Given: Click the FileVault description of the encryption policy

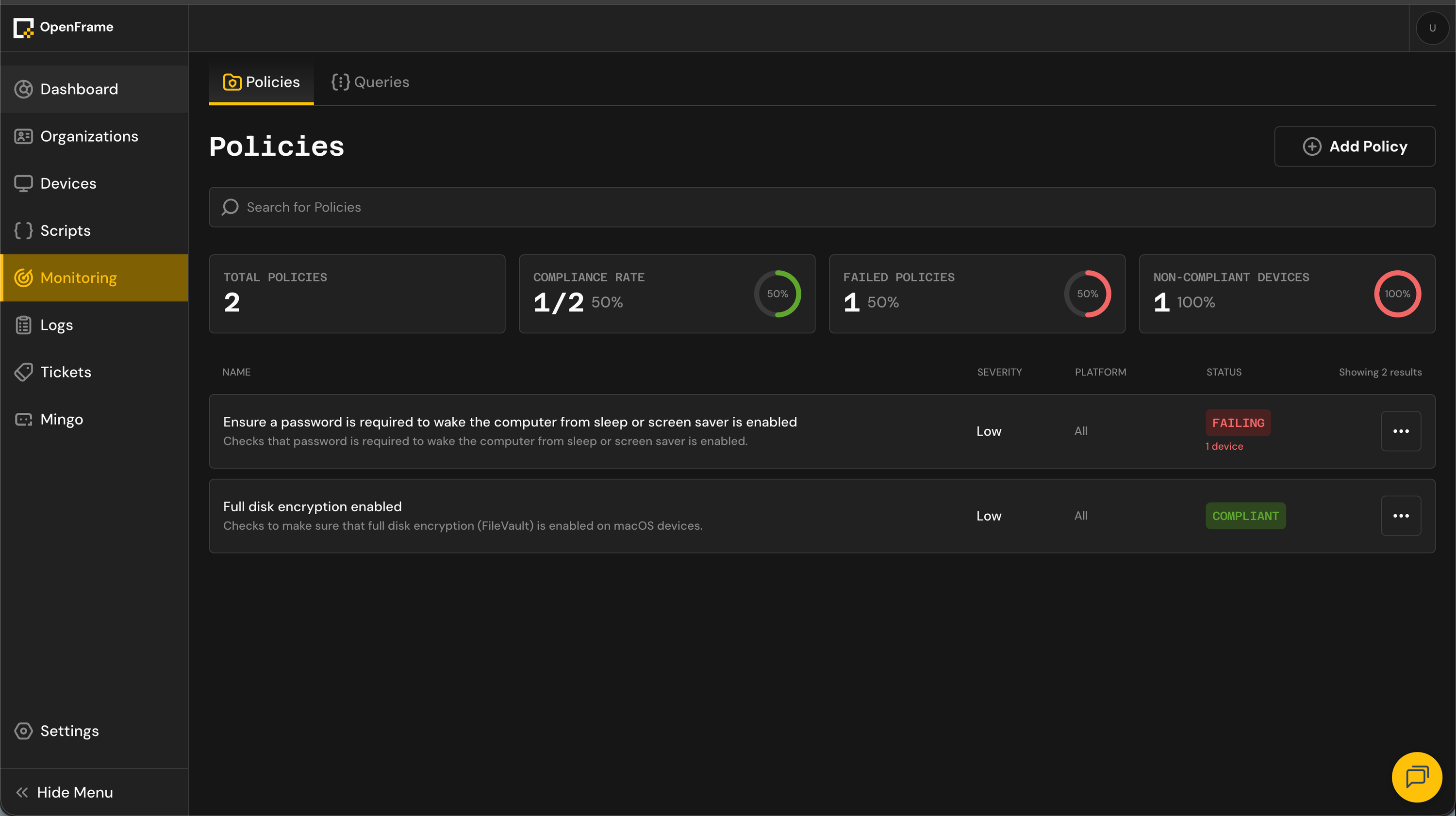Looking at the screenshot, I should (x=463, y=526).
